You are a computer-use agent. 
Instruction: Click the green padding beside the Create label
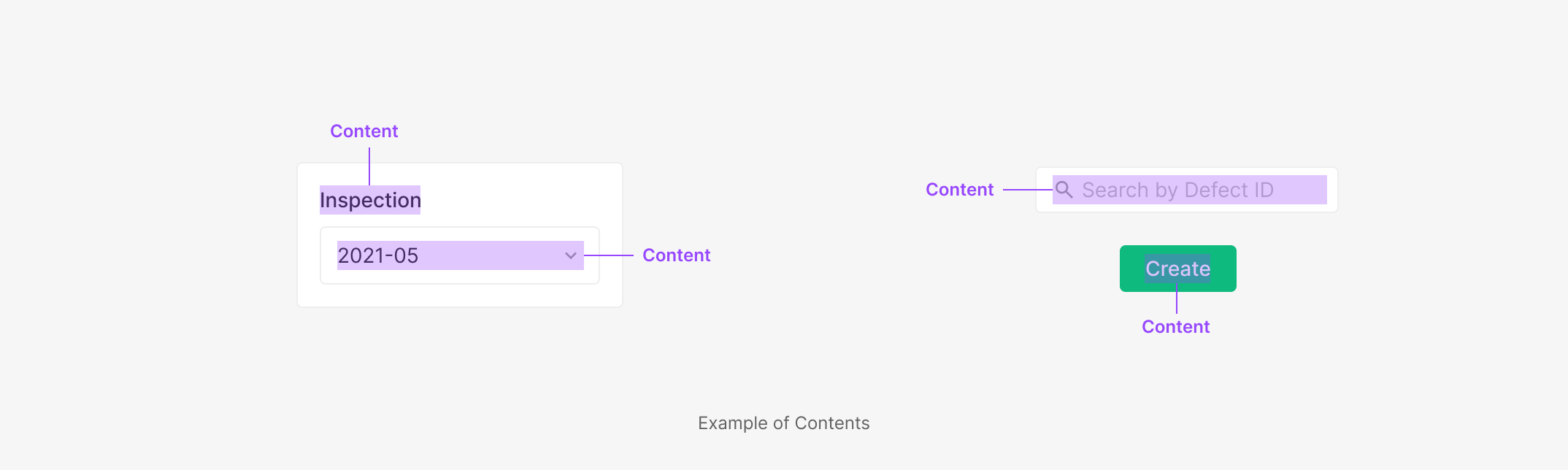1132,269
